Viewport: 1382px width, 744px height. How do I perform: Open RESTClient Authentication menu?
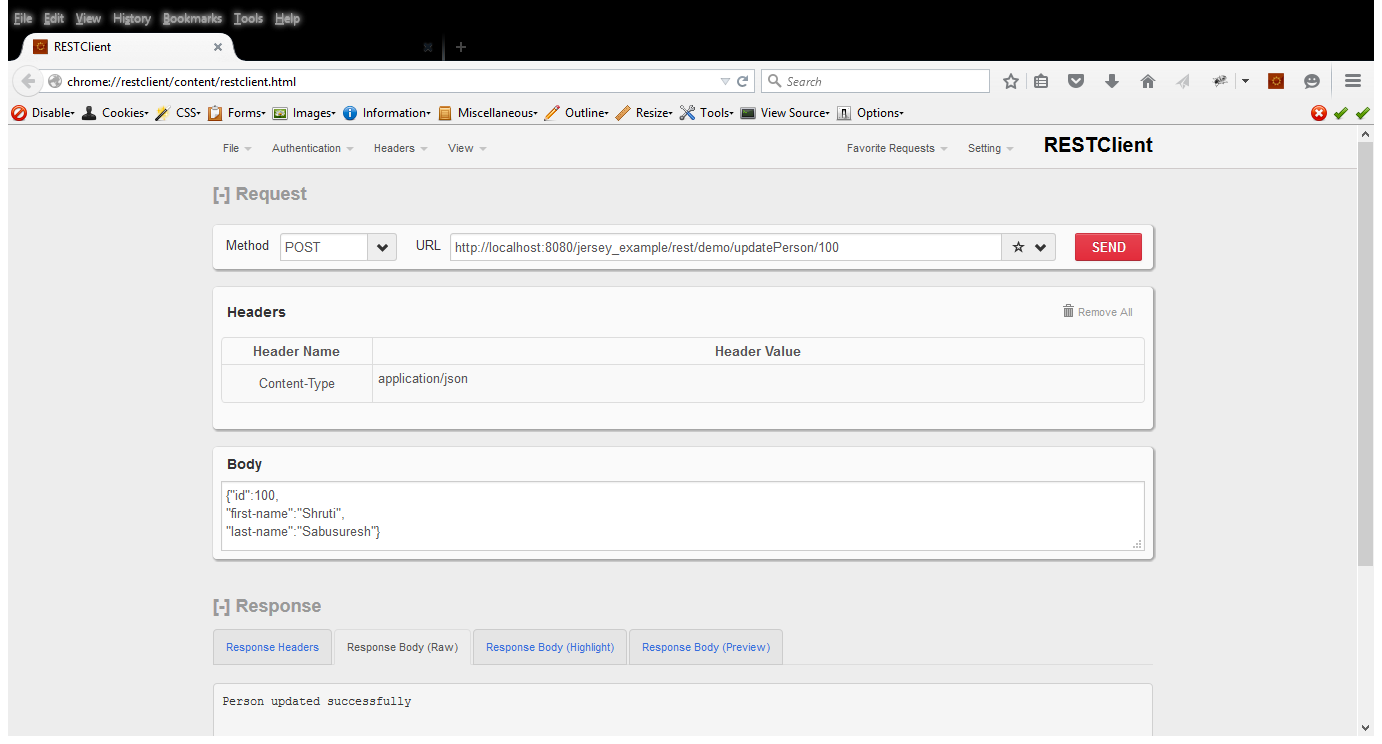tap(312, 148)
